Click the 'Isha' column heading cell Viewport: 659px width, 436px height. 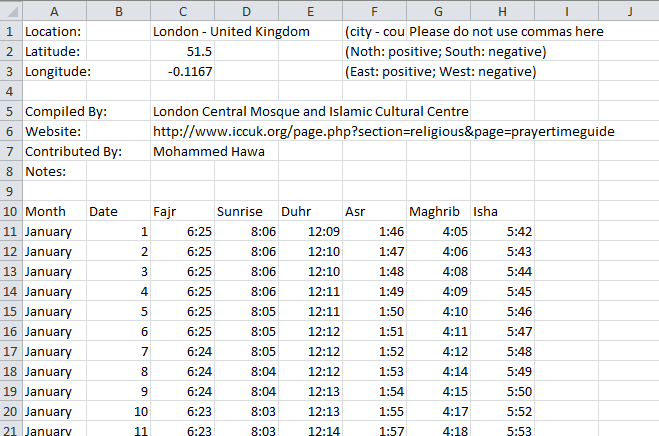click(x=503, y=211)
